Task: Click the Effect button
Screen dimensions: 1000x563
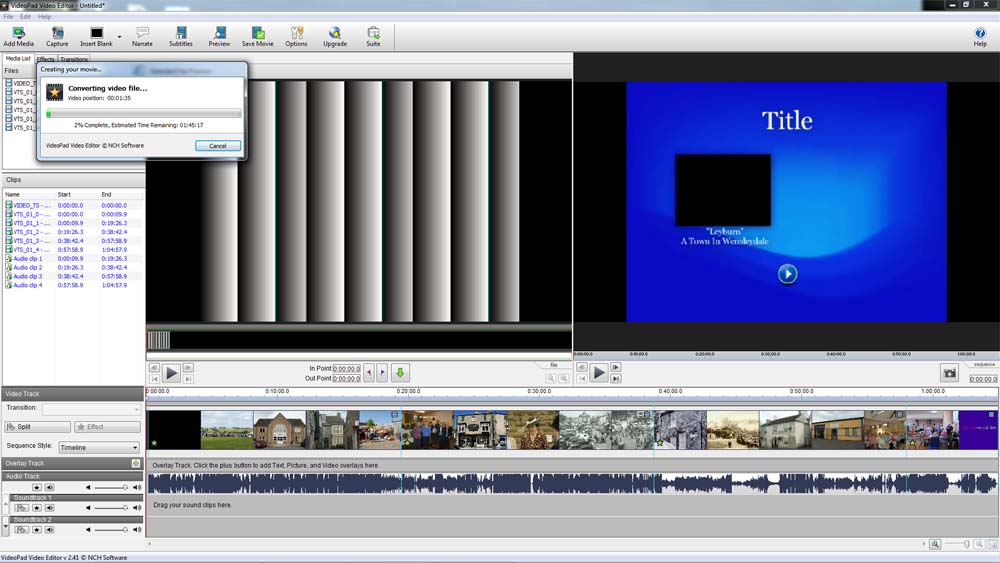Action: [107, 427]
